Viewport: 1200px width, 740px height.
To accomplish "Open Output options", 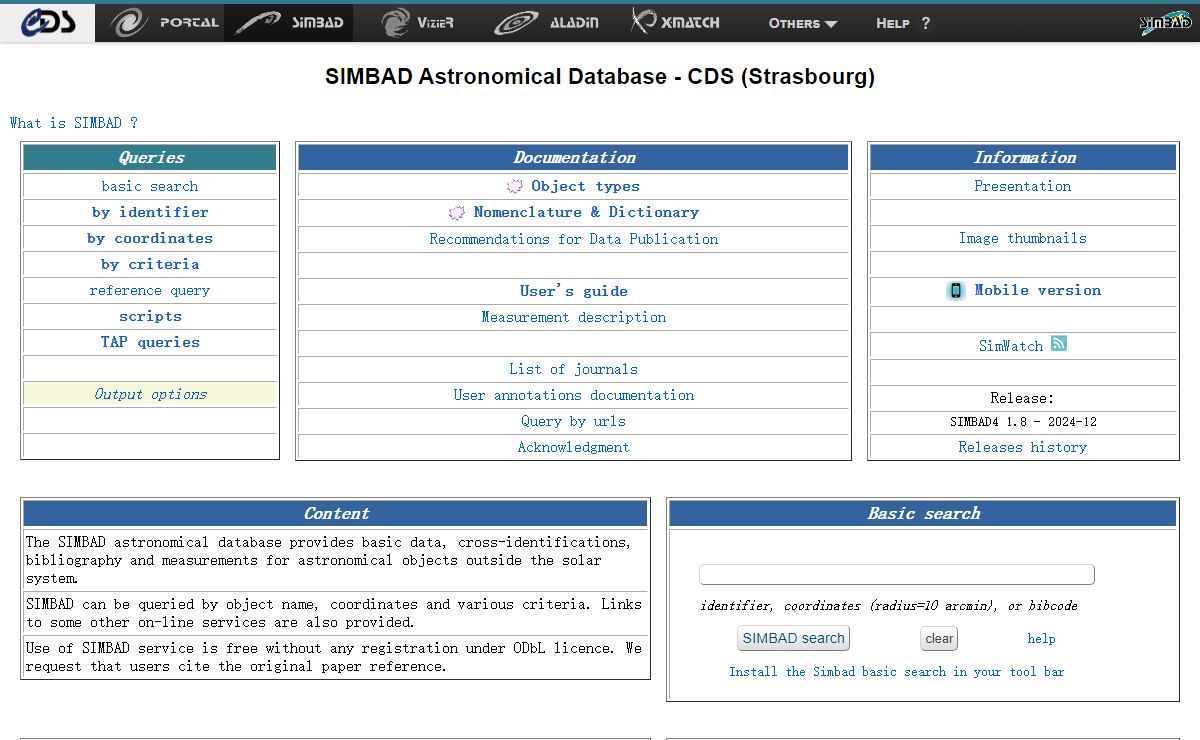I will click(x=150, y=394).
